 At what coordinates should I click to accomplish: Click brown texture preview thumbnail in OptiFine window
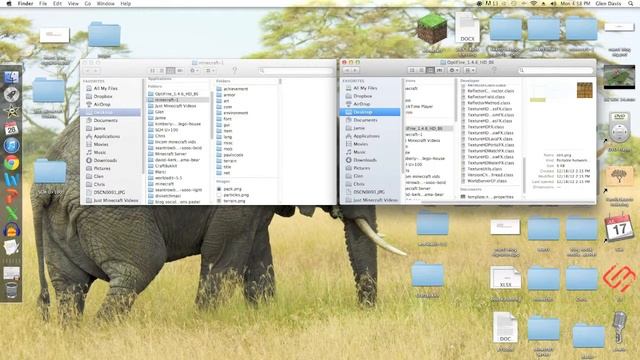[584, 90]
